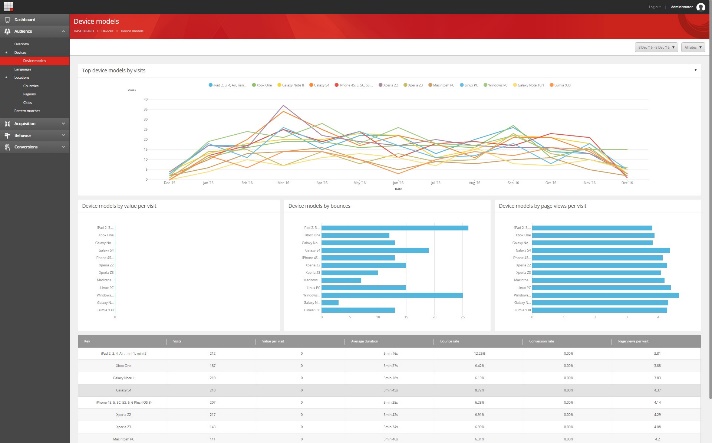The height and width of the screenshot is (443, 712).
Task: Click the Conversions section icon
Action: pos(7,147)
